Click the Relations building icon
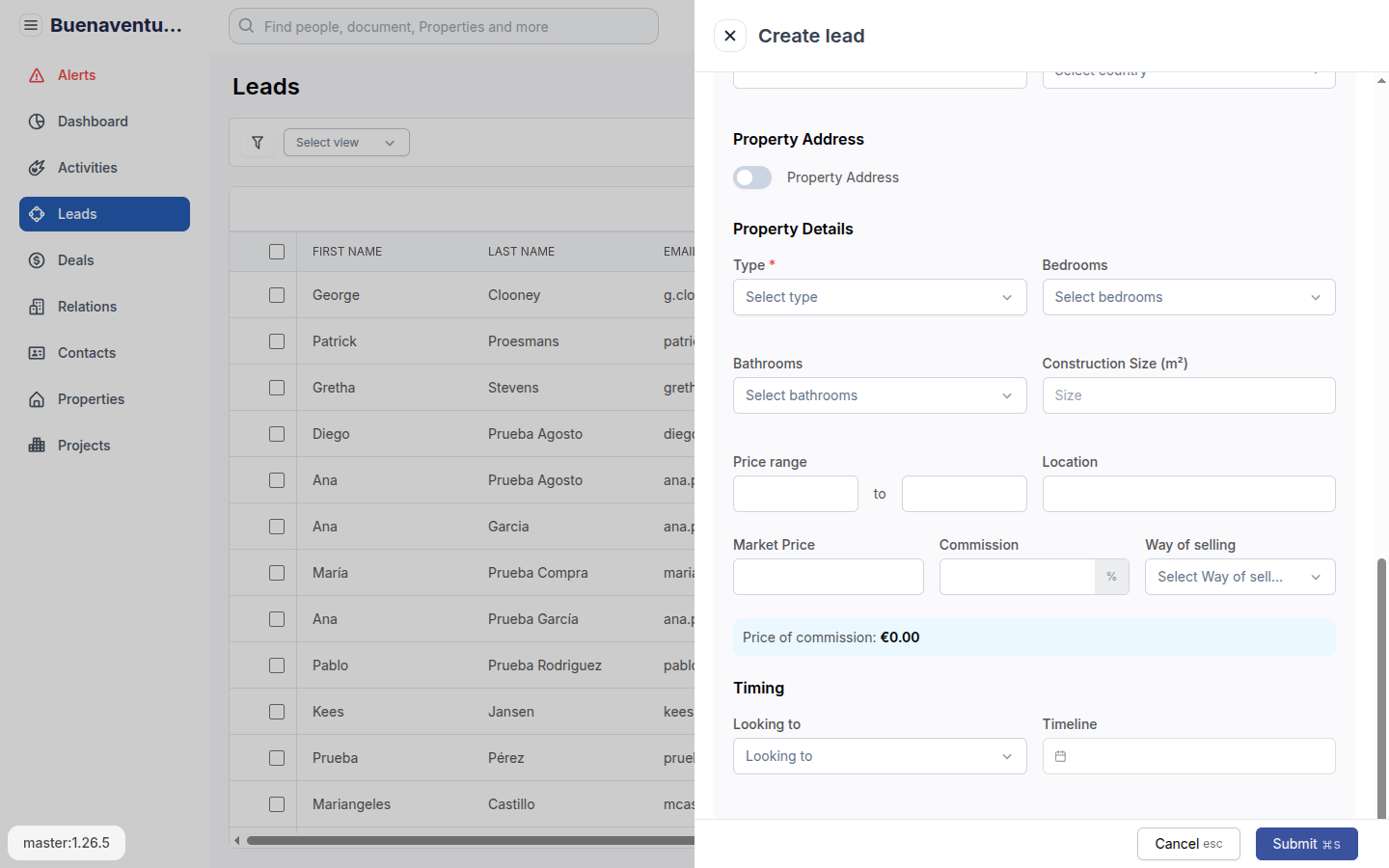 coord(37,307)
